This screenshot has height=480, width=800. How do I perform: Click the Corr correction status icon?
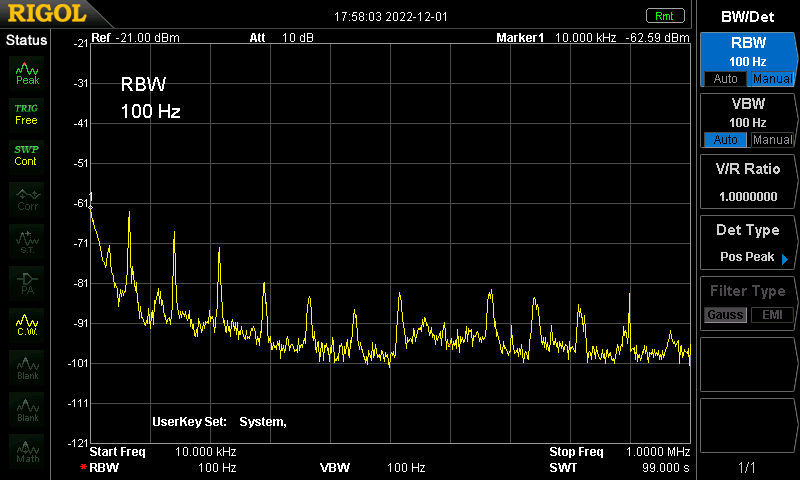click(x=28, y=200)
